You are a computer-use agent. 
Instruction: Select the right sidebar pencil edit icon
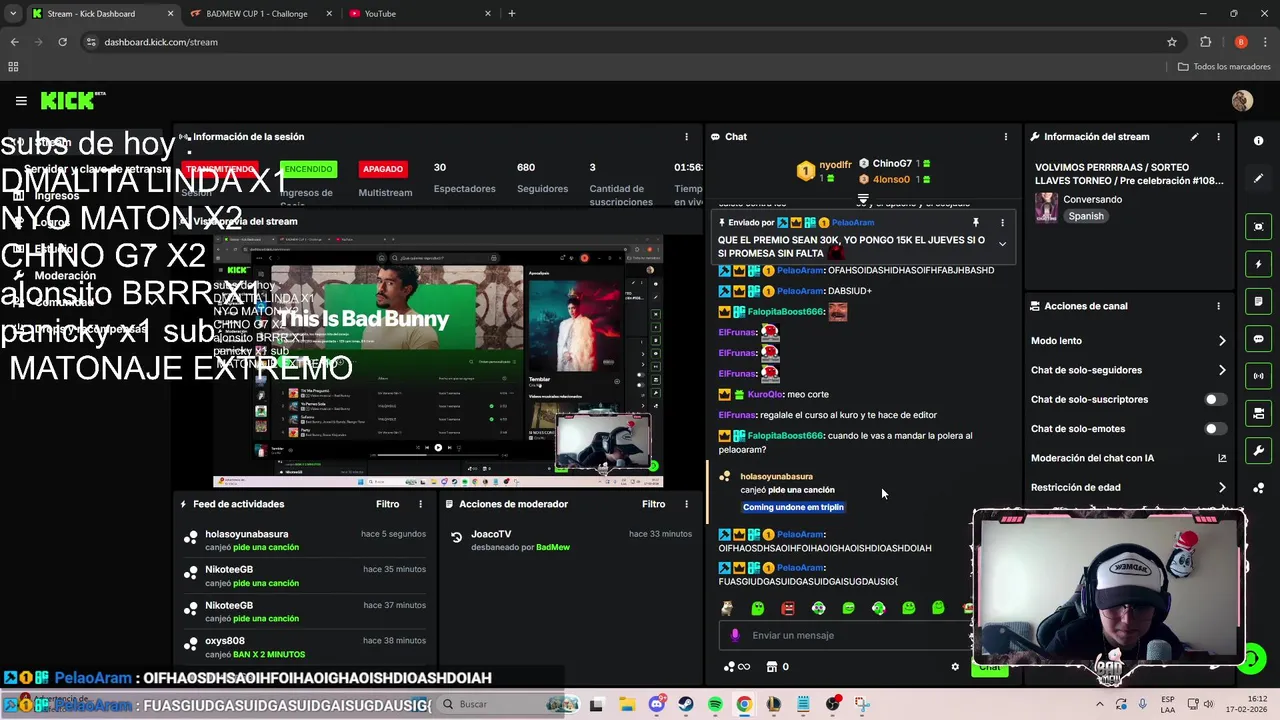pos(1258,178)
